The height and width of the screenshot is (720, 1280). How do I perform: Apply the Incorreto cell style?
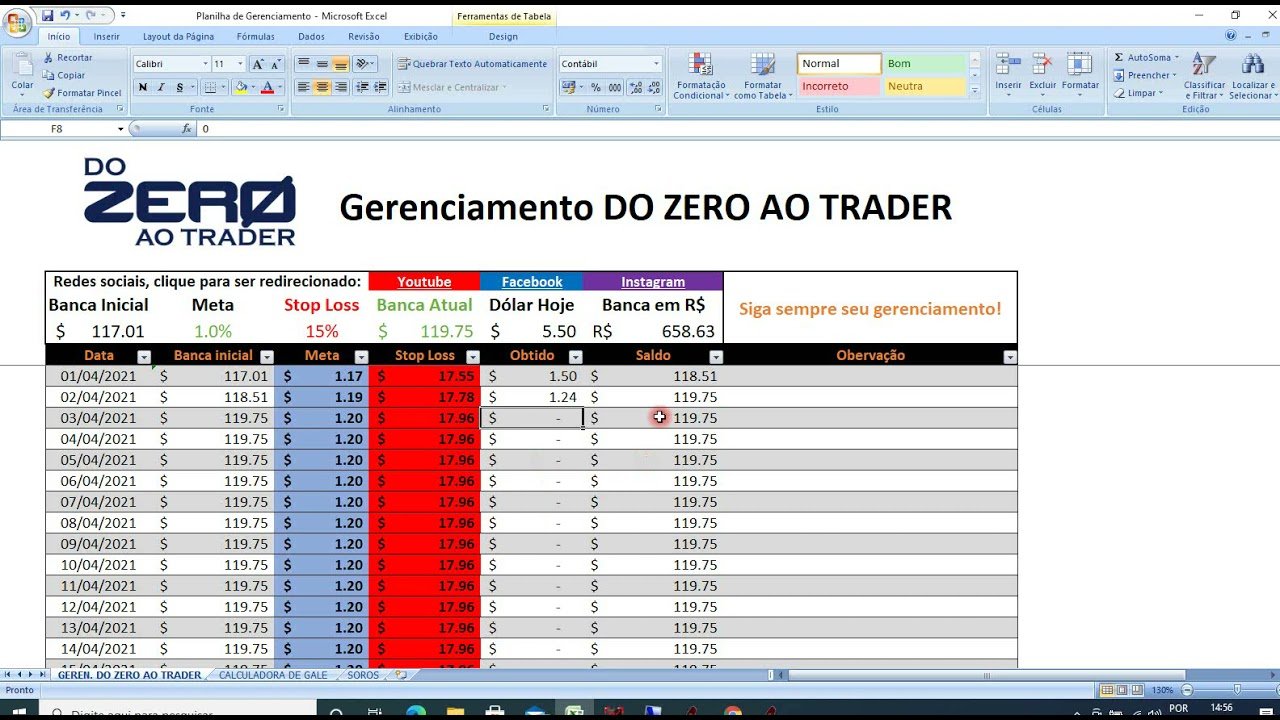click(x=839, y=87)
